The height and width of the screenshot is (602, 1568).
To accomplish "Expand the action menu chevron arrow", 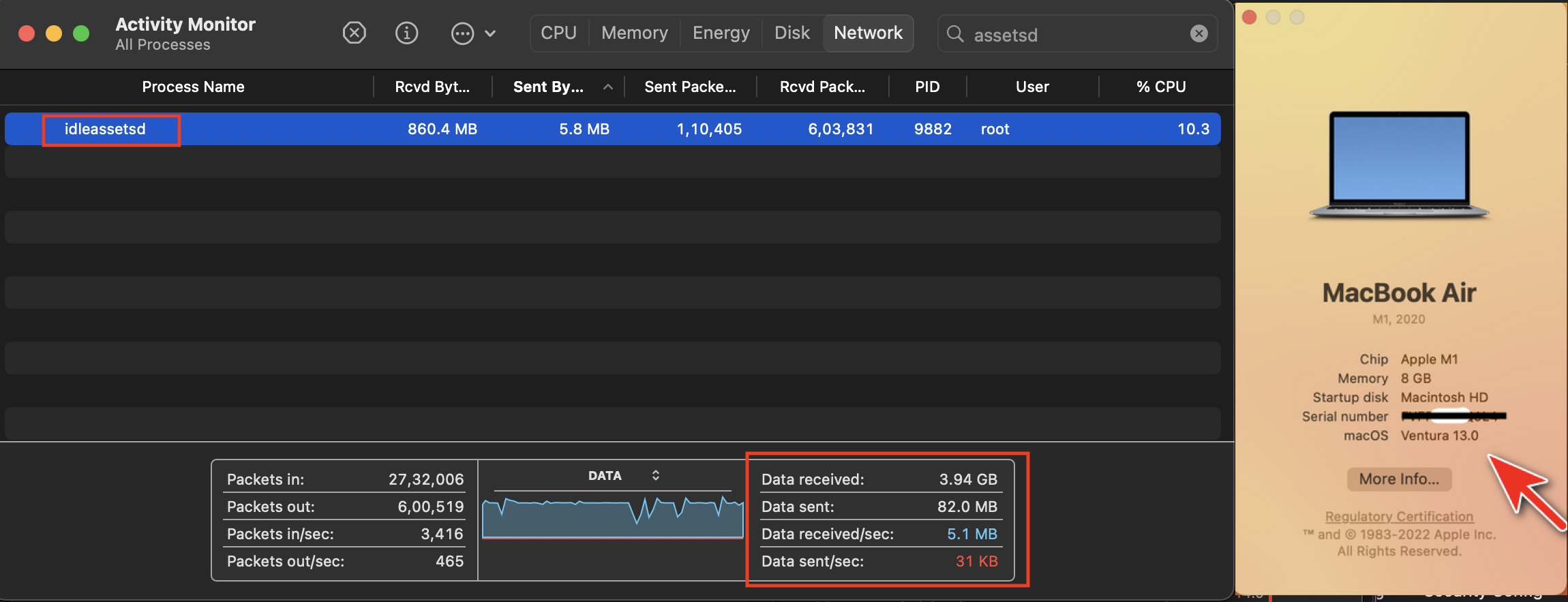I will click(490, 33).
